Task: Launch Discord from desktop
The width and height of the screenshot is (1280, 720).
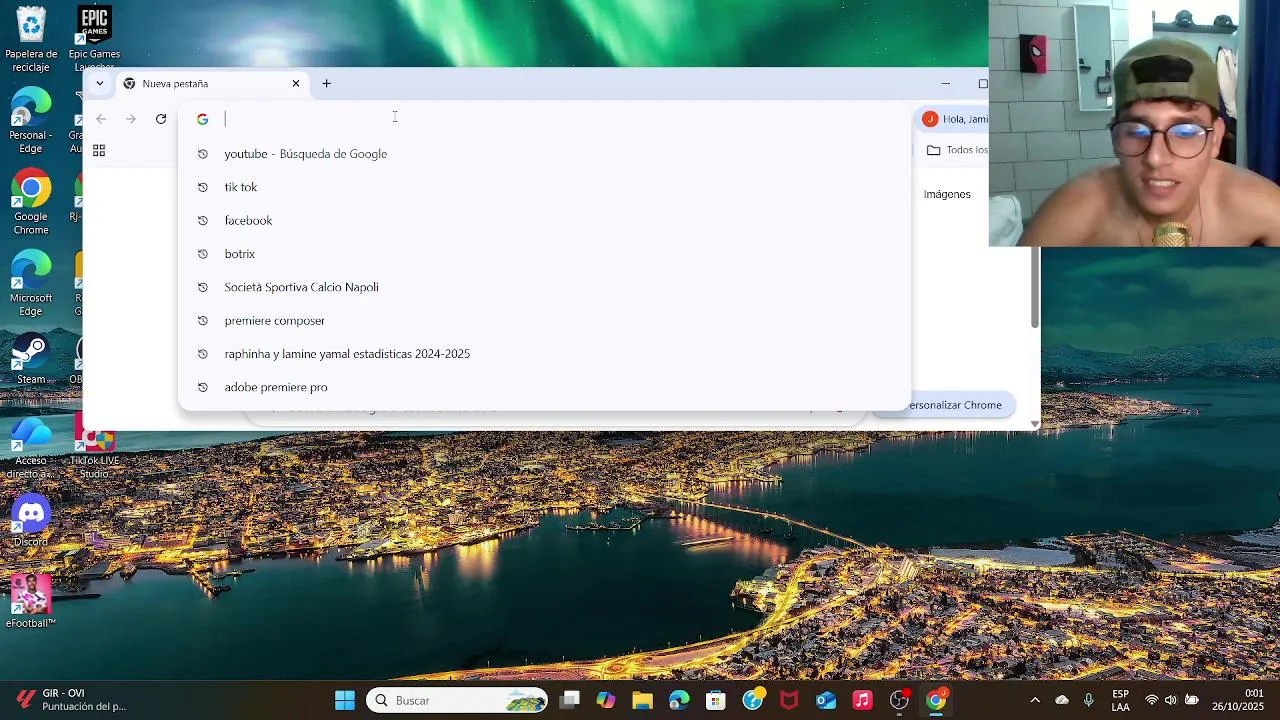Action: click(31, 521)
